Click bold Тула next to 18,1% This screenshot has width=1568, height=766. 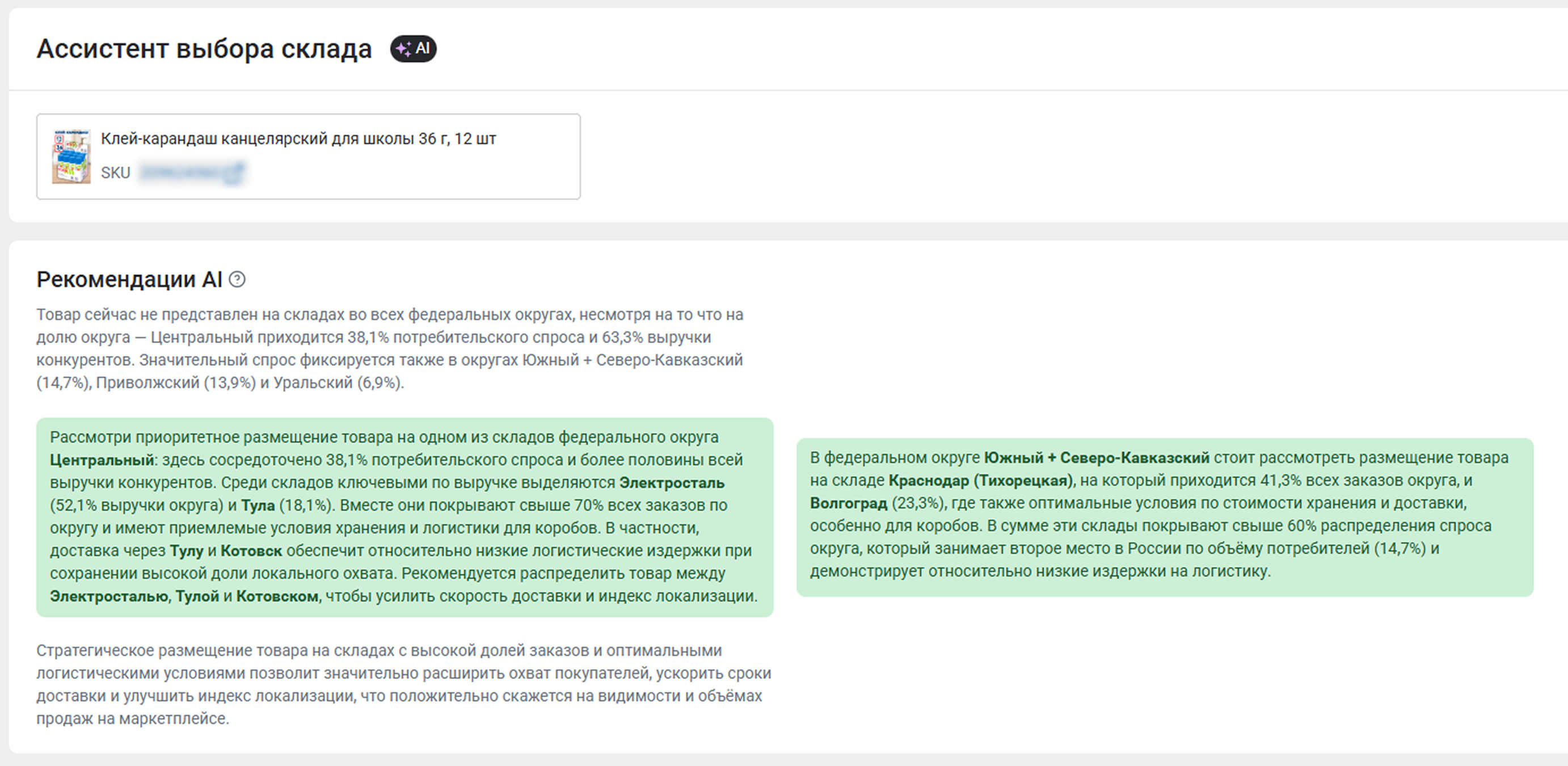click(258, 506)
